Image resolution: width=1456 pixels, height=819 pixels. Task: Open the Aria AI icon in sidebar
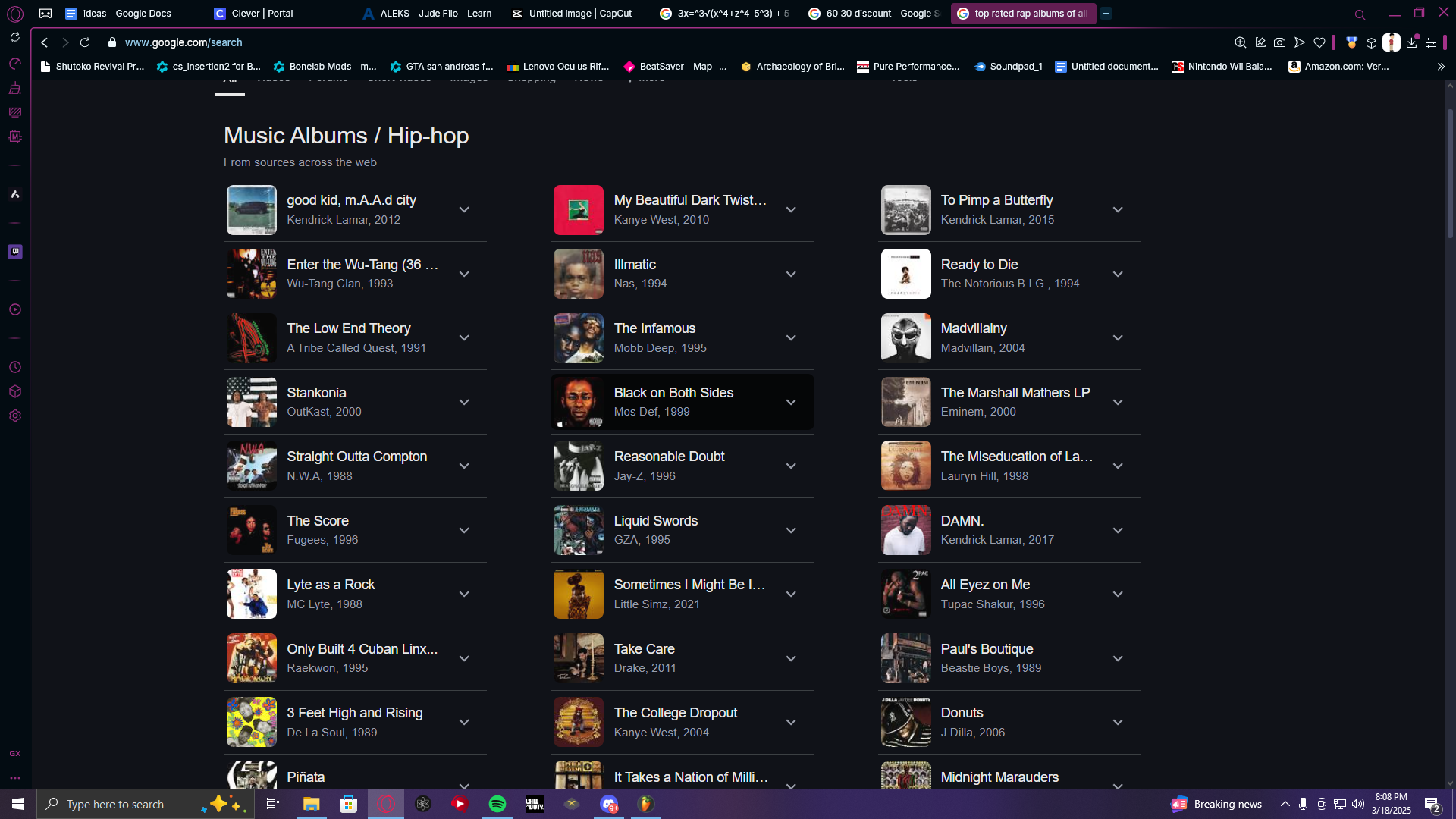point(15,195)
